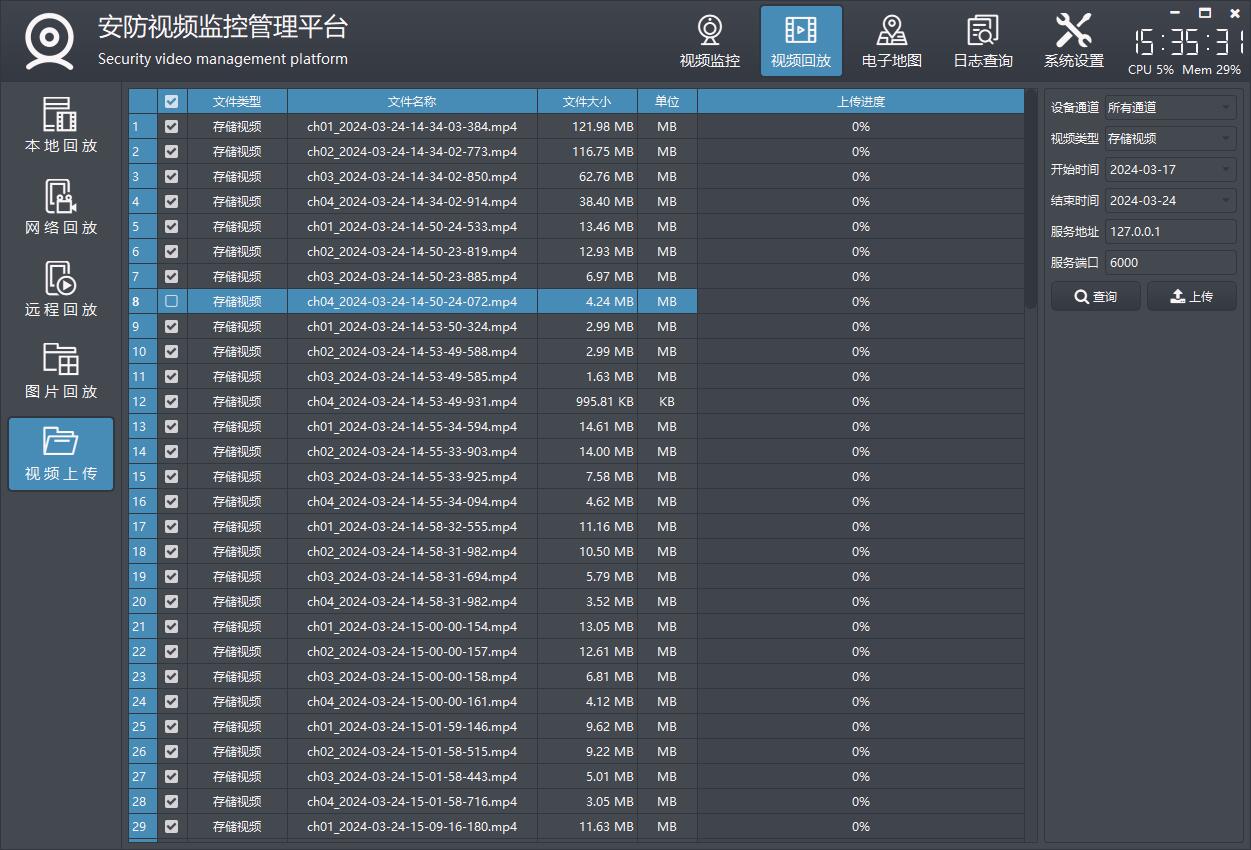Open 系统设置 wrench icon
The width and height of the screenshot is (1251, 850).
pos(1073,41)
